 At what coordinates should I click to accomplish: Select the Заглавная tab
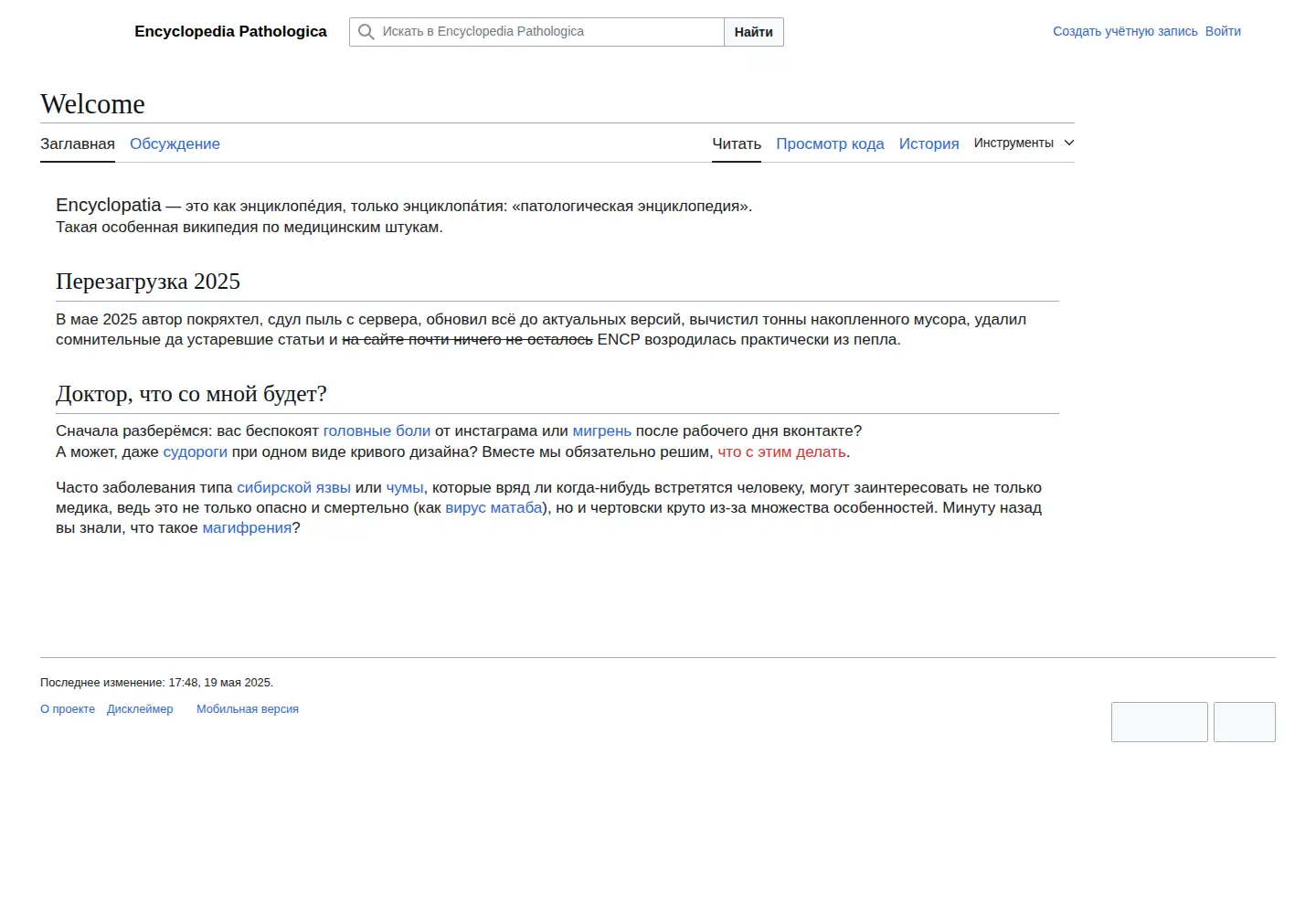pos(78,143)
